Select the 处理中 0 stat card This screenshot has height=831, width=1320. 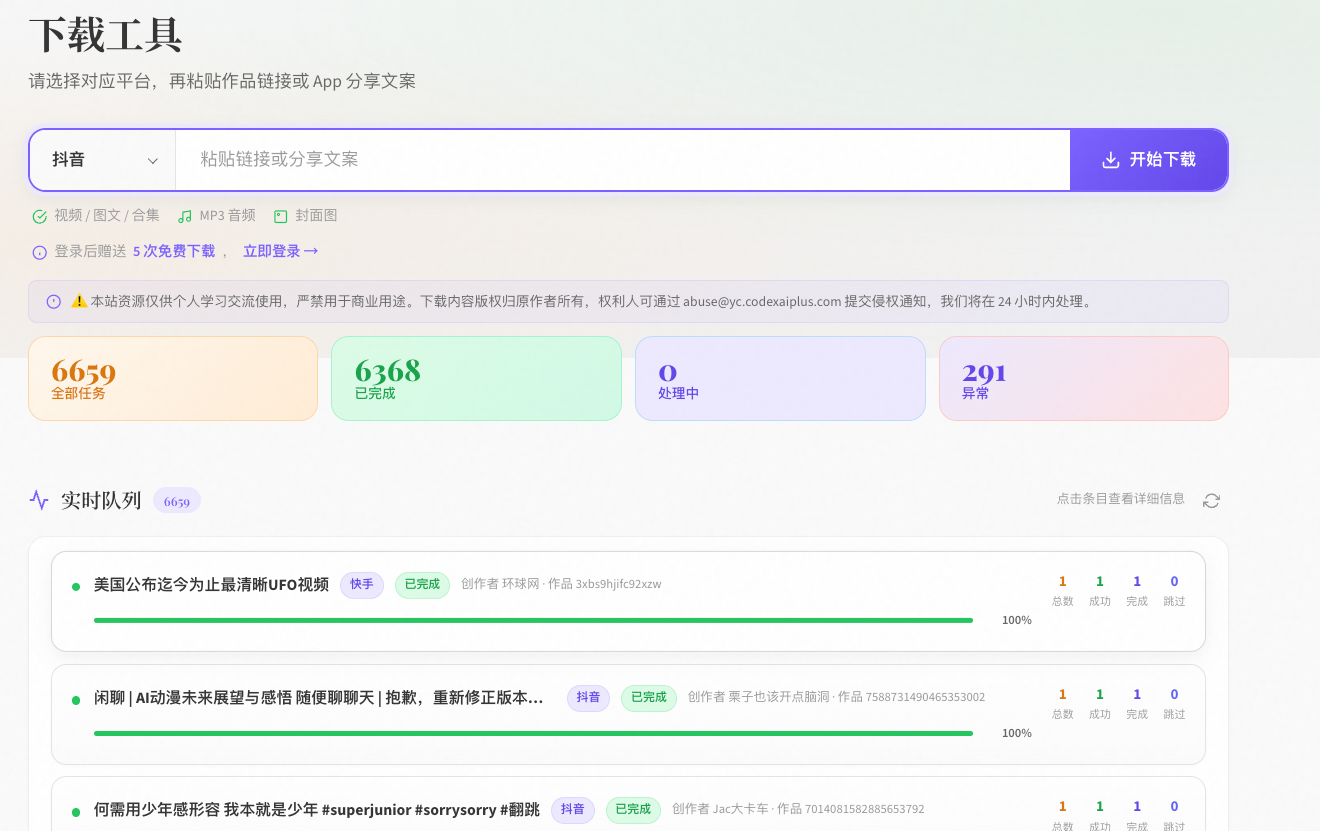pos(780,378)
